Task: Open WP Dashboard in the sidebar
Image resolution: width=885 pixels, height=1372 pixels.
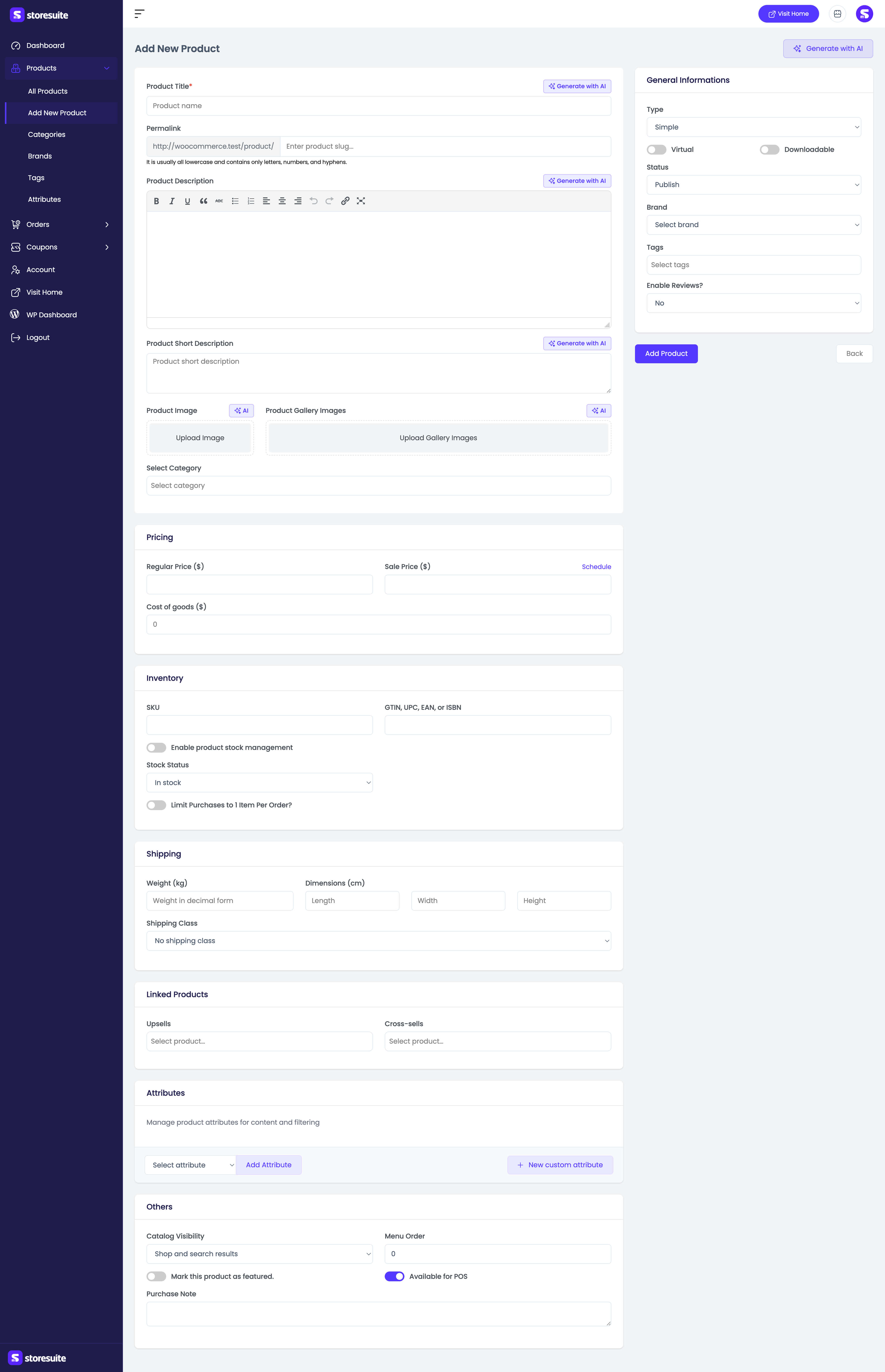Action: point(61,315)
